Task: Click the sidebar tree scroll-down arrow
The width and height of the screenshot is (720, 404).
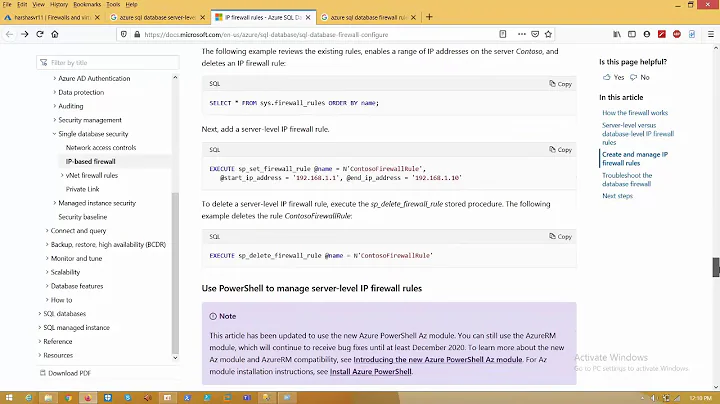Action: (x=175, y=357)
